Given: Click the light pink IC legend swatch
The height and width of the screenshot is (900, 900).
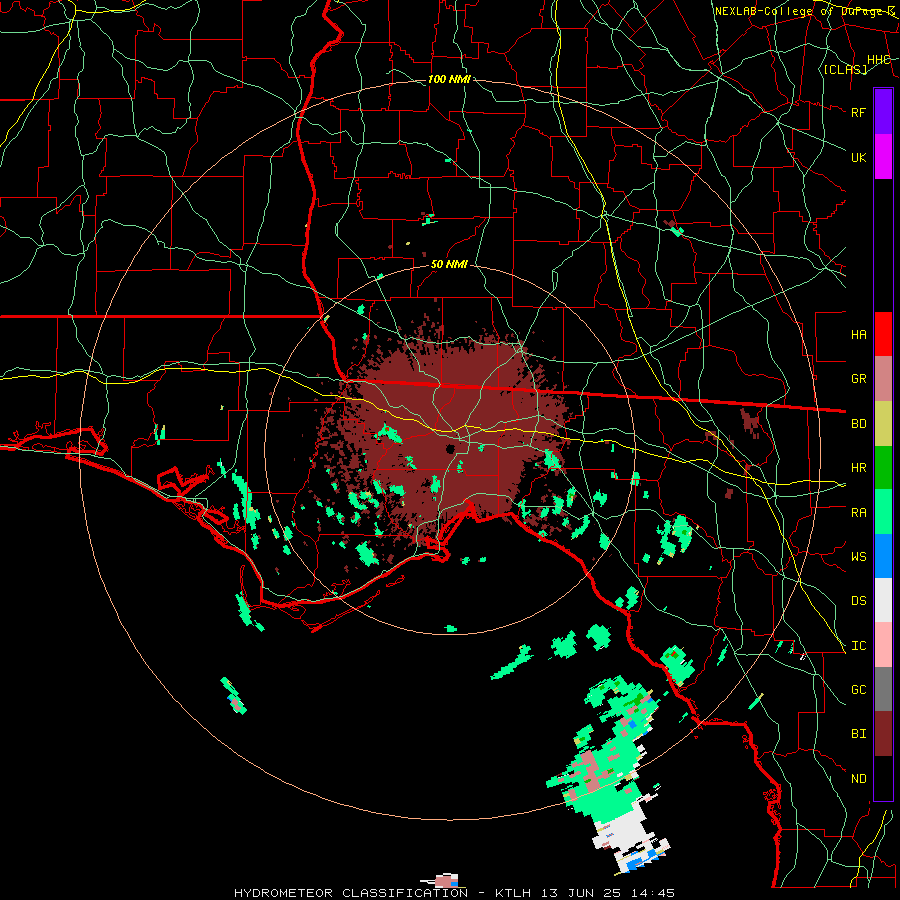Looking at the screenshot, I should (x=883, y=645).
